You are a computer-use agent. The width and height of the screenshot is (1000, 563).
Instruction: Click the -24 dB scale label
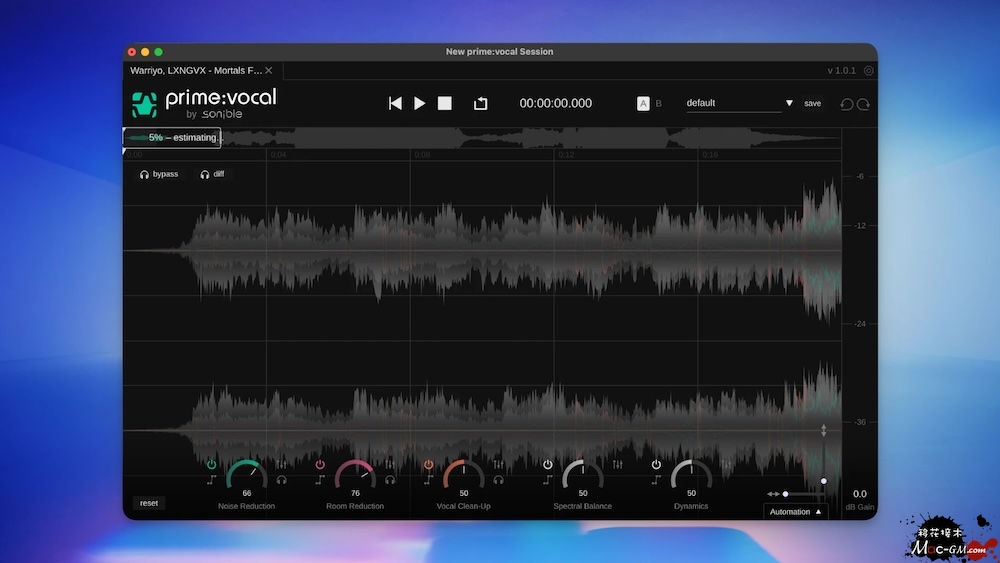(x=859, y=324)
